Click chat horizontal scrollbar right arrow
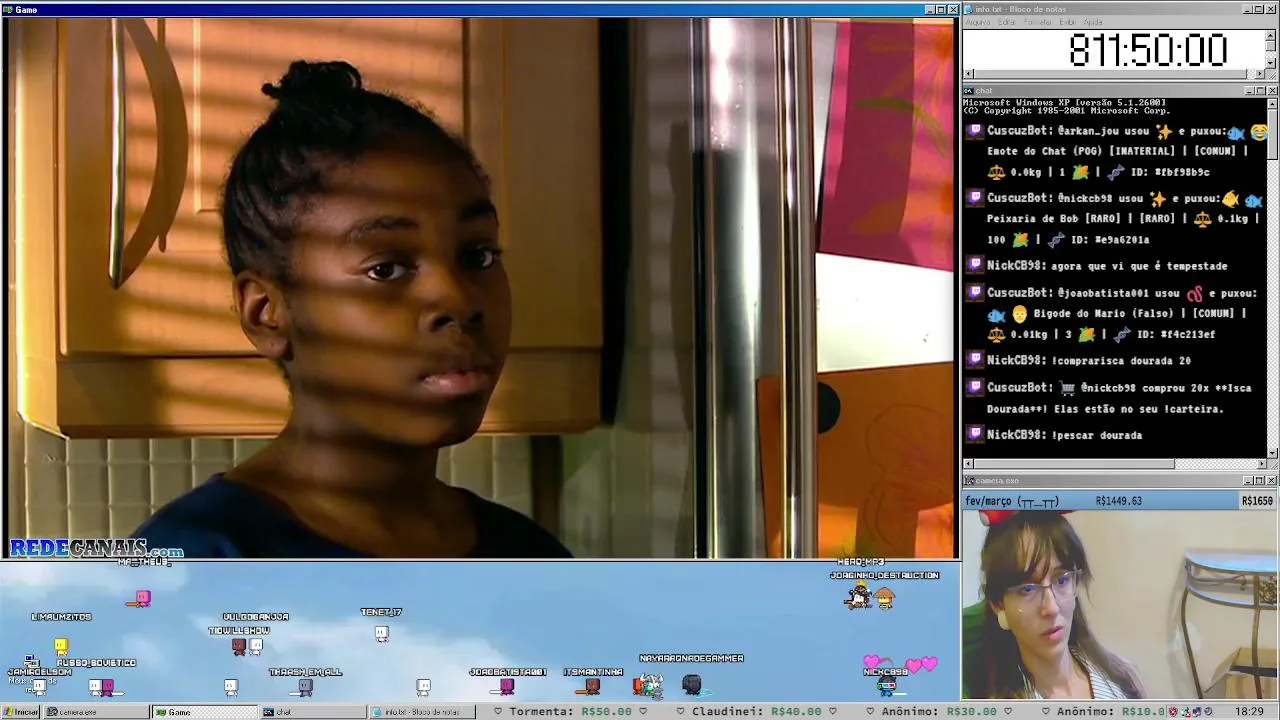Image resolution: width=1280 pixels, height=720 pixels. point(1260,464)
